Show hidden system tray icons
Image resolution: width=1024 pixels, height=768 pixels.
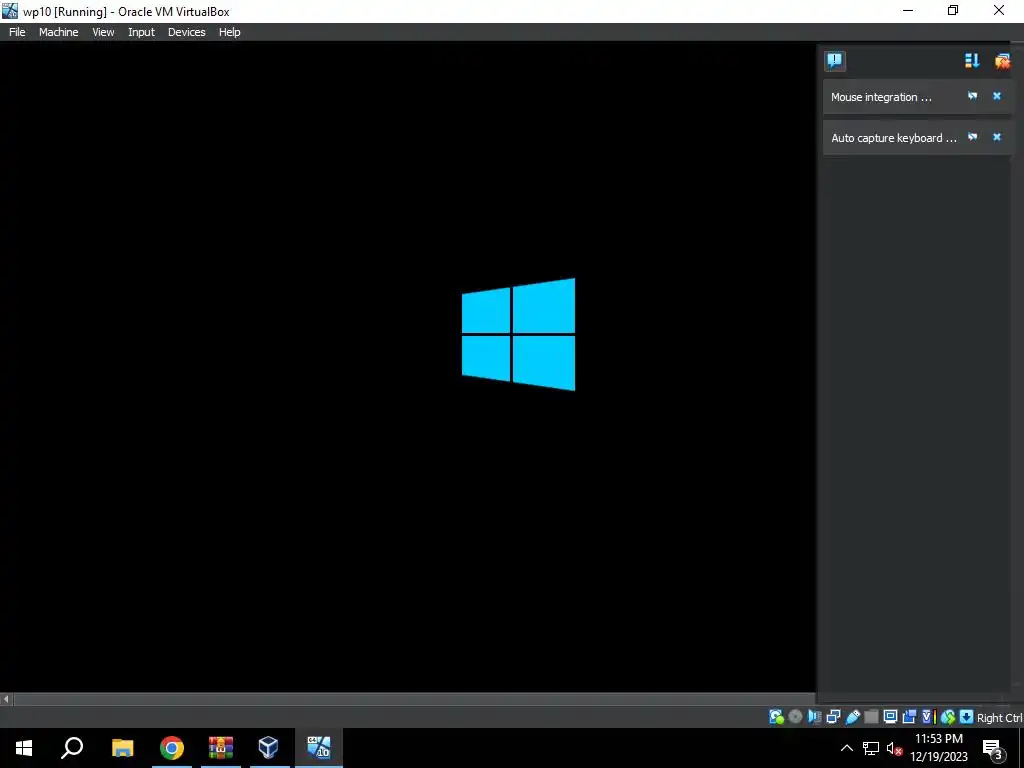846,748
